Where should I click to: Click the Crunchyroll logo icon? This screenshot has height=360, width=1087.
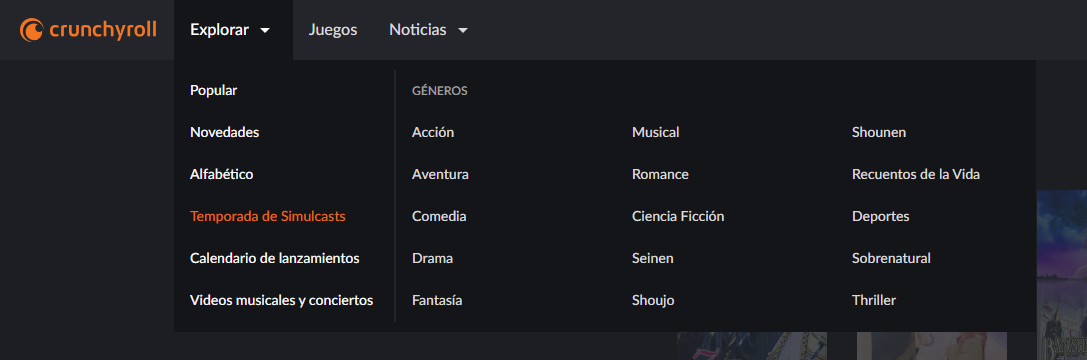(32, 30)
